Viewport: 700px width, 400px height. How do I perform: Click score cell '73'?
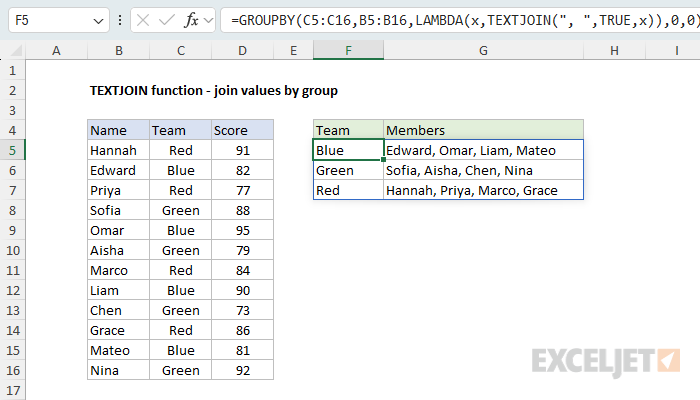pos(242,310)
